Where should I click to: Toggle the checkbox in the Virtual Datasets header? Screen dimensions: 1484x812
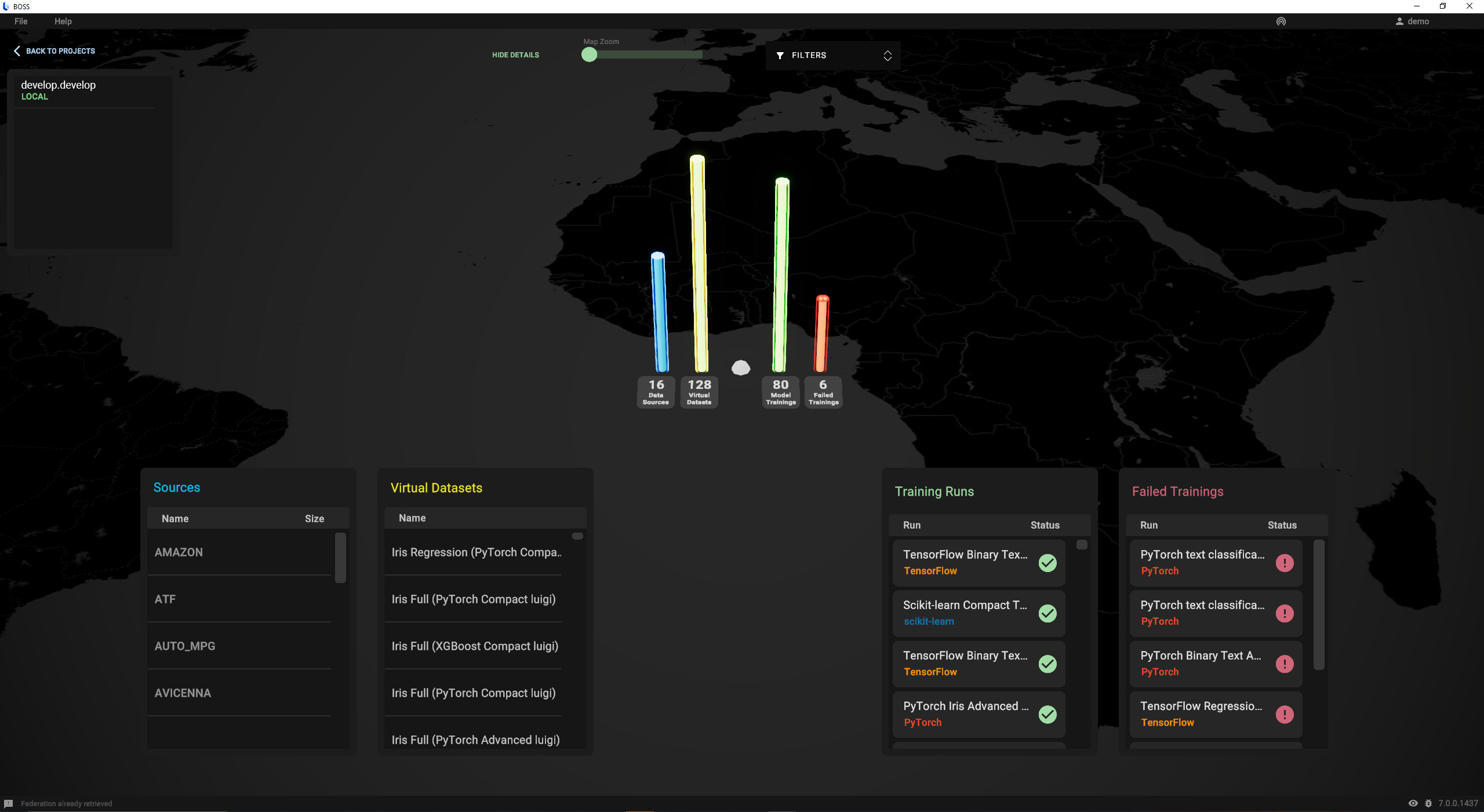coord(577,536)
